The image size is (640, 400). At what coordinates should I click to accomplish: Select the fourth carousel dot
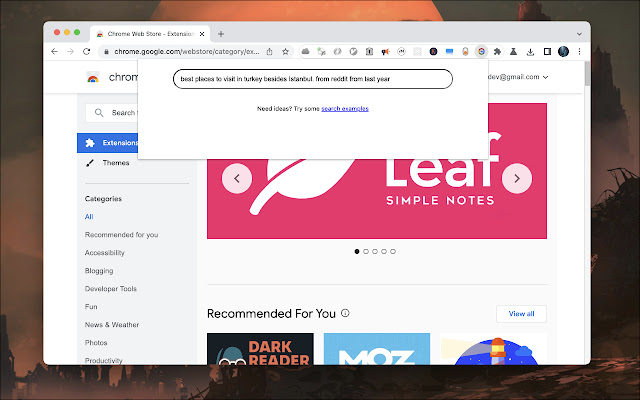384,251
